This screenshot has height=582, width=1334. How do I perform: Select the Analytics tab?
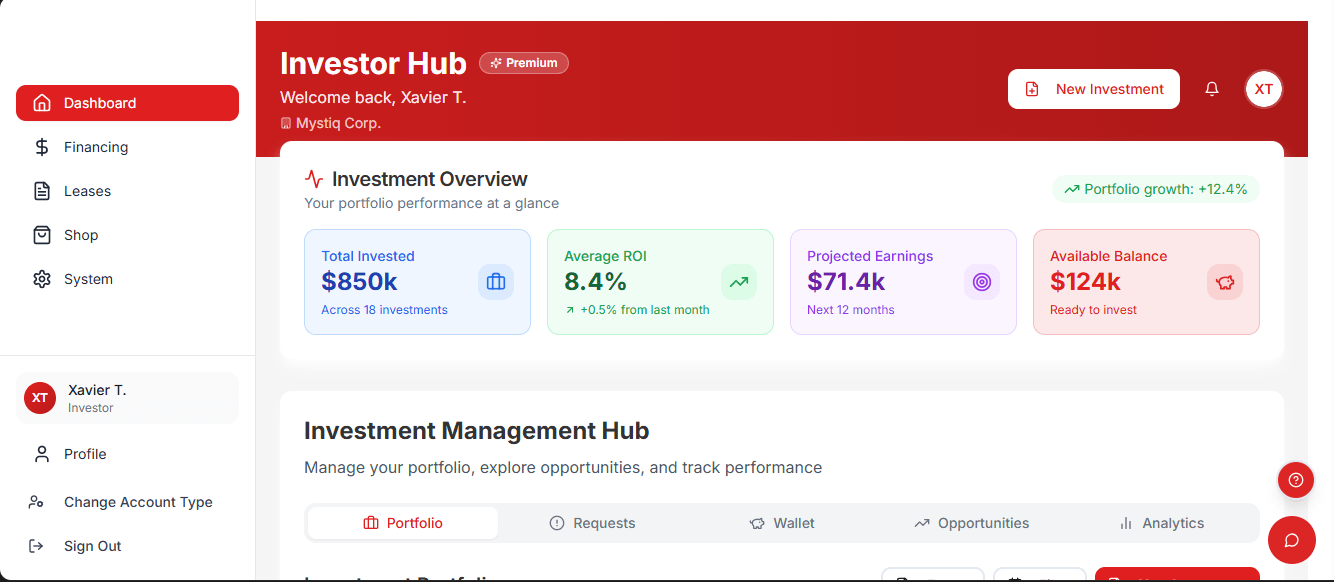coord(1161,523)
